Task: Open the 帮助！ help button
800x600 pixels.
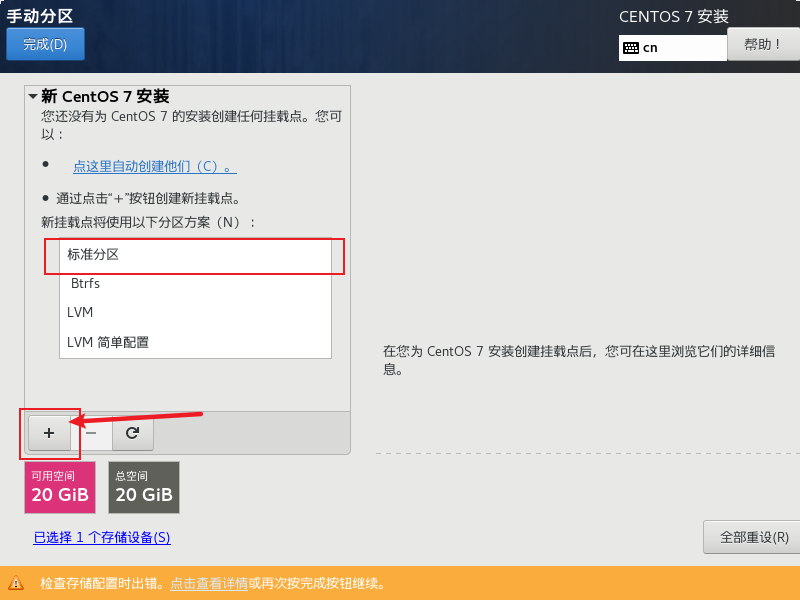Action: click(x=763, y=44)
